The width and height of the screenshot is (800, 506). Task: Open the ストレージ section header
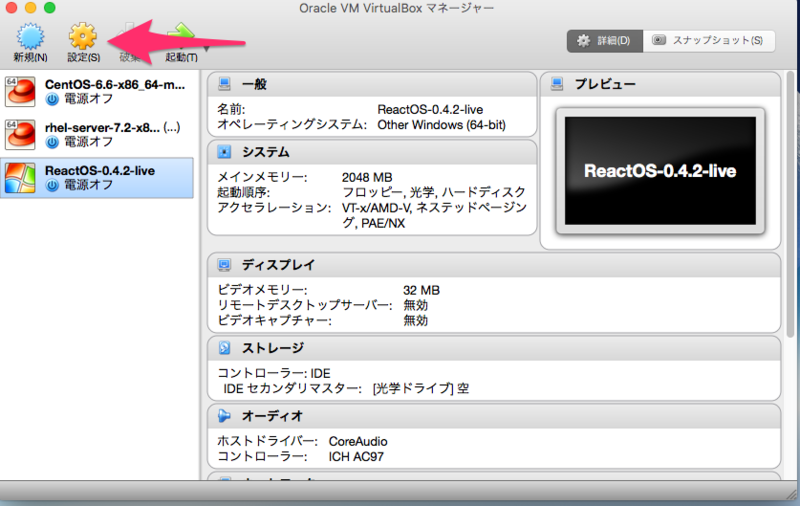[494, 348]
